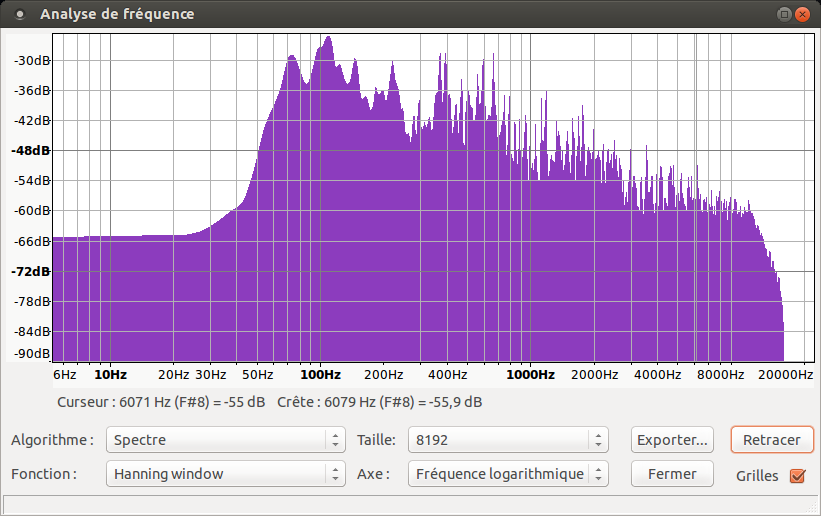821x516 pixels.
Task: Click the spectrum peak near 100Hz
Action: point(328,38)
